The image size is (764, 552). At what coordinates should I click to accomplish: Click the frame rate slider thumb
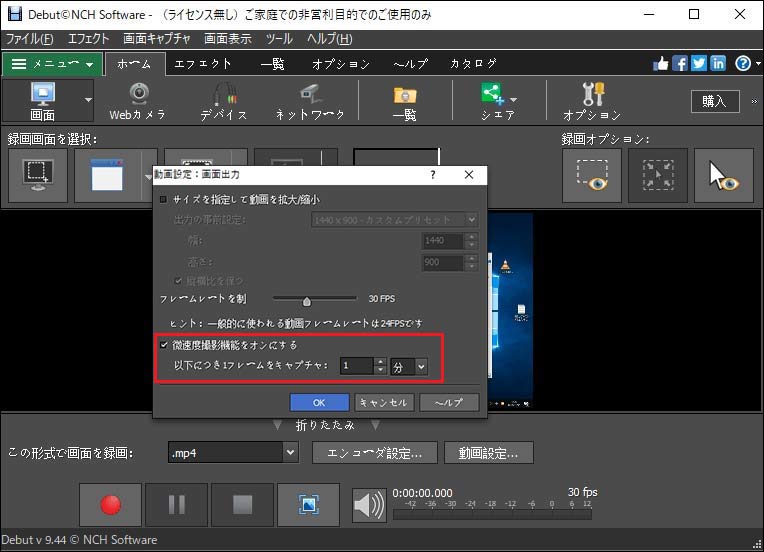(x=306, y=301)
